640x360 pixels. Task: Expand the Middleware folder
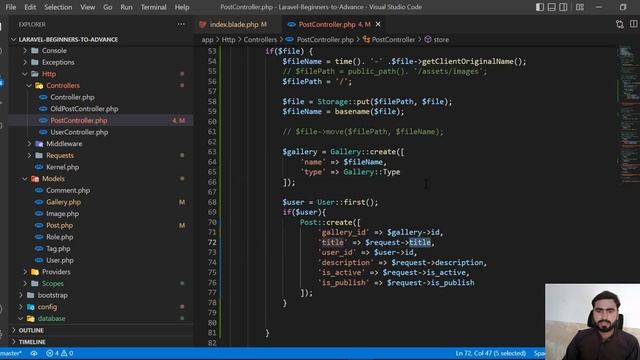(64, 144)
